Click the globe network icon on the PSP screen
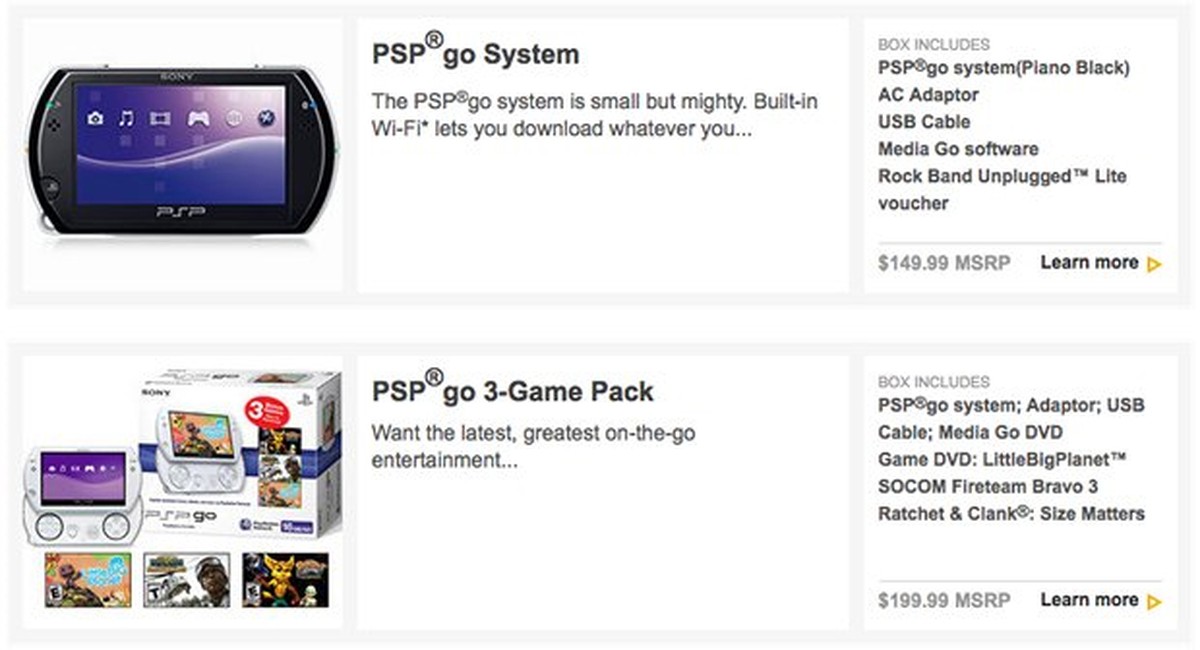The image size is (1200, 650). click(x=233, y=119)
